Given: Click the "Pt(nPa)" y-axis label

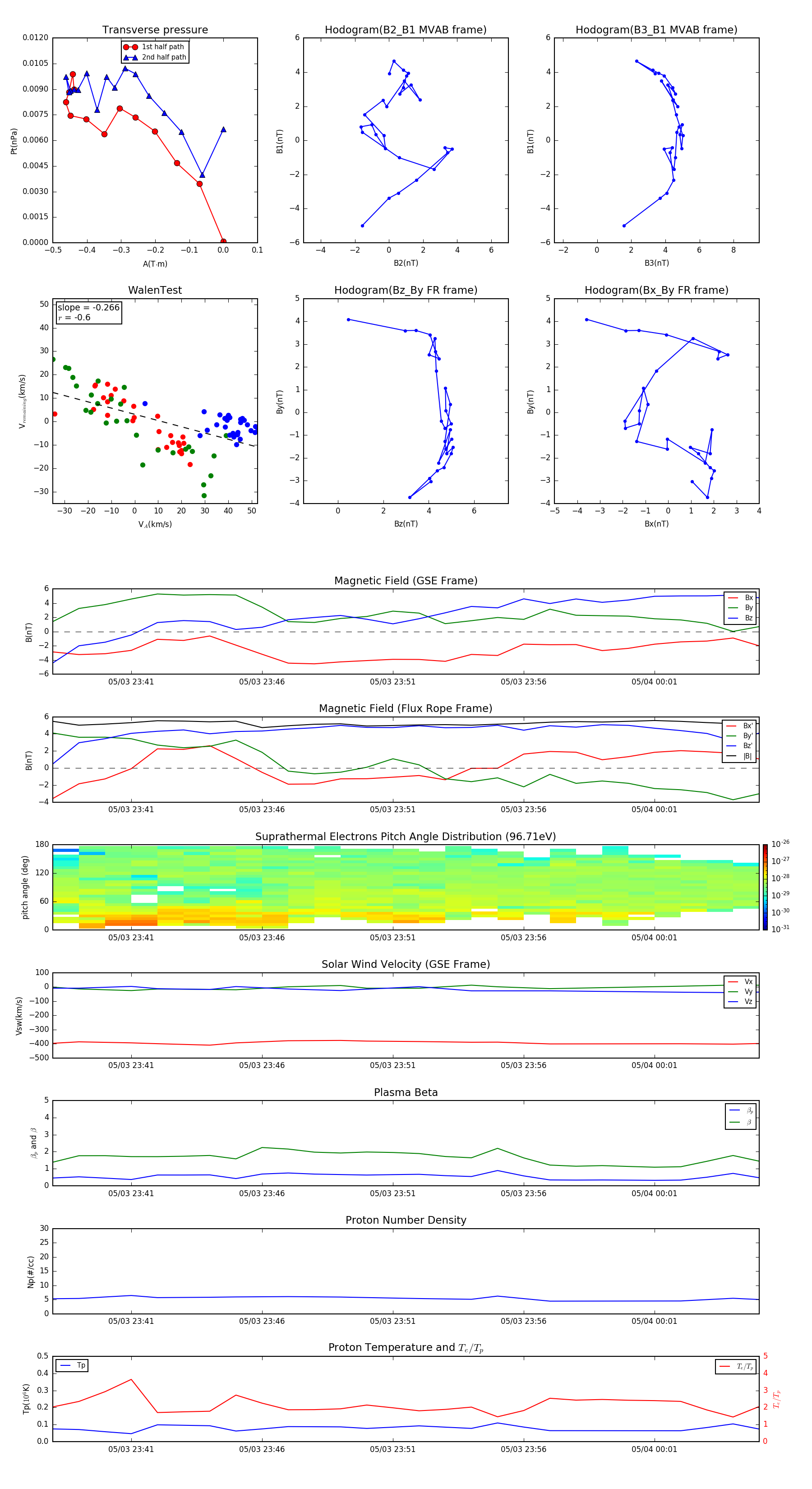Looking at the screenshot, I should click(x=14, y=140).
